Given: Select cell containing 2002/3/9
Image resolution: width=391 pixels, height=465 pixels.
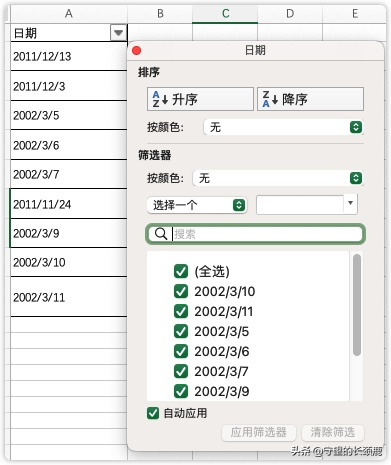Looking at the screenshot, I should pyautogui.click(x=69, y=233).
